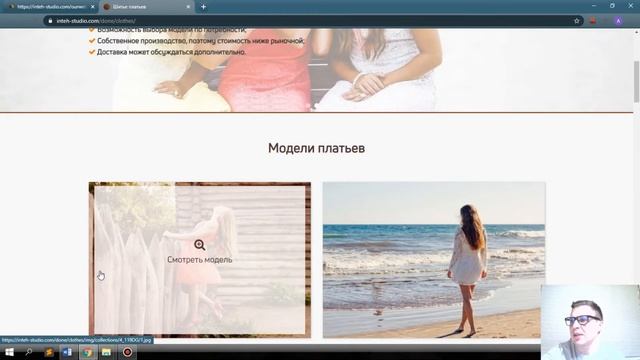
Task: Close the first inteh-studio.com tab
Action: 93,7
